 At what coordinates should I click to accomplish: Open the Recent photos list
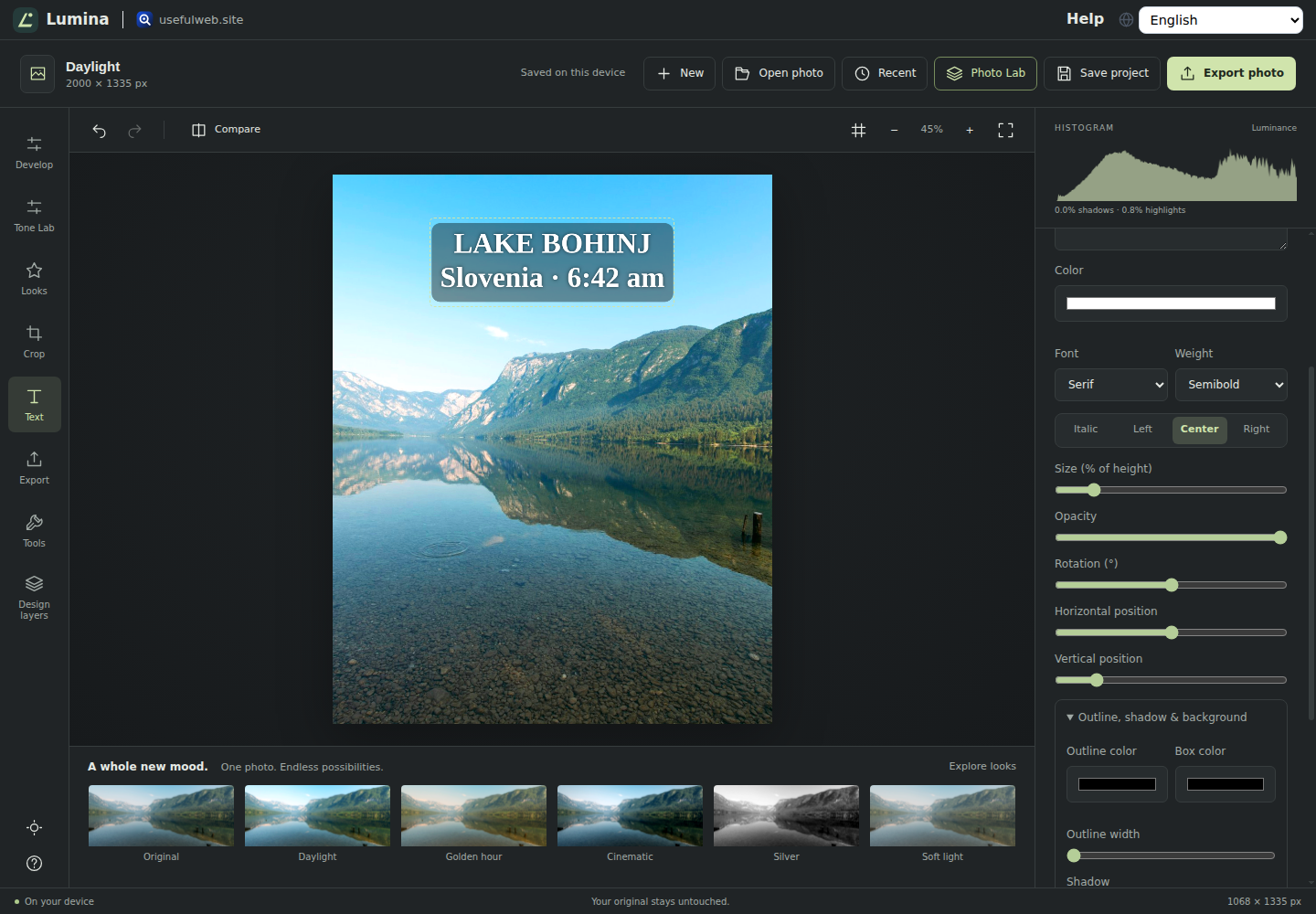[885, 73]
